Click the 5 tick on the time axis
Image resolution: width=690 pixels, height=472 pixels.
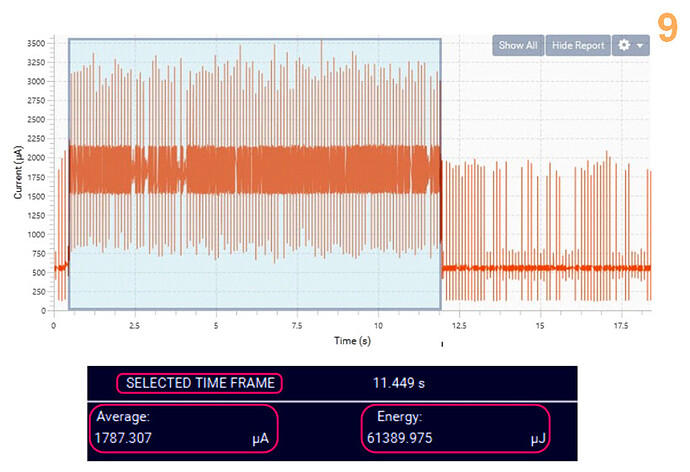click(x=216, y=325)
